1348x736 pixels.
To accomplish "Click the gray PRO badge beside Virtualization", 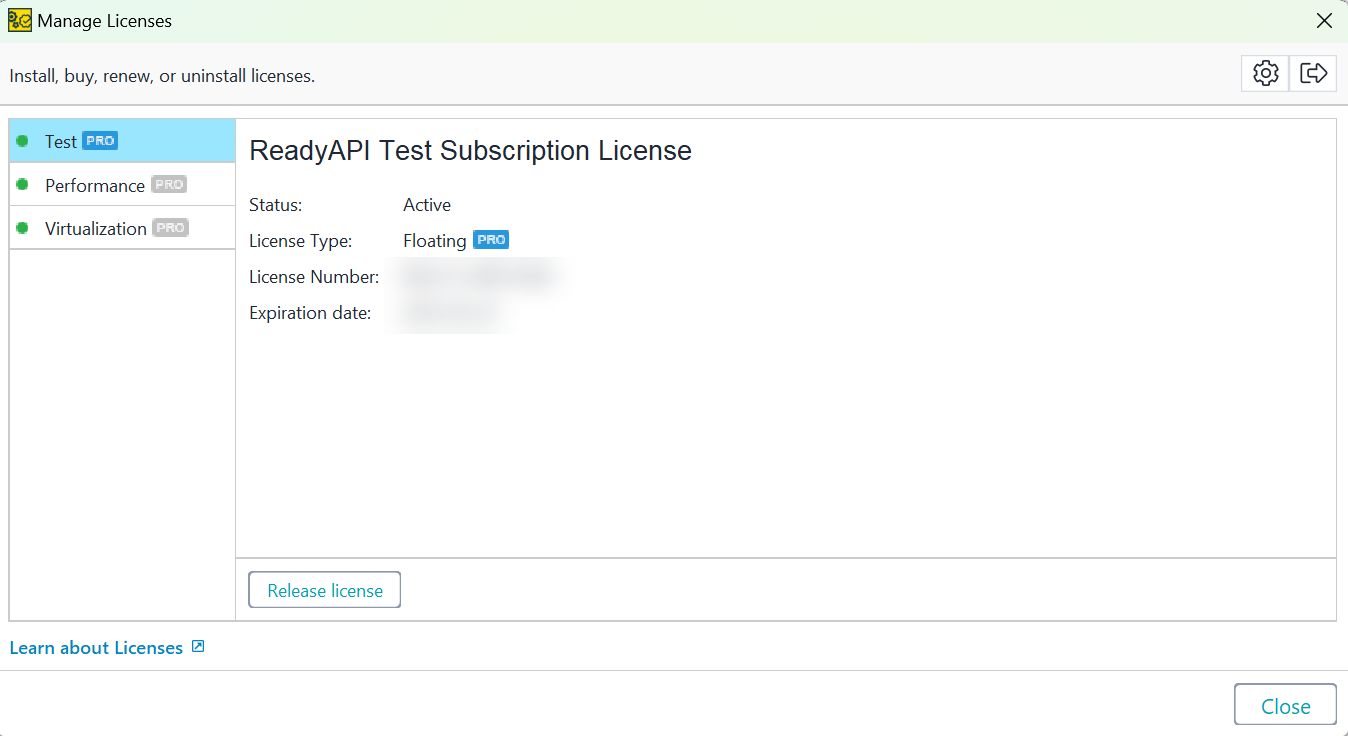I will (170, 227).
